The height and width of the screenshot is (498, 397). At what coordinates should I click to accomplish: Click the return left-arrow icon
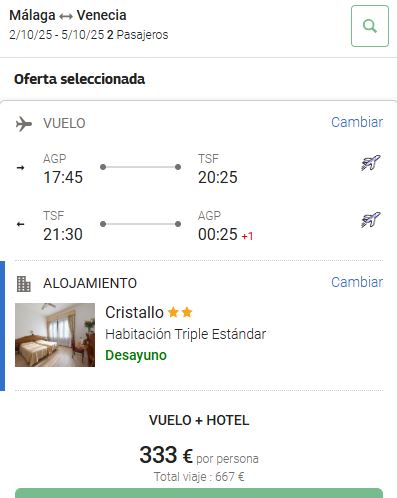[x=21, y=224]
